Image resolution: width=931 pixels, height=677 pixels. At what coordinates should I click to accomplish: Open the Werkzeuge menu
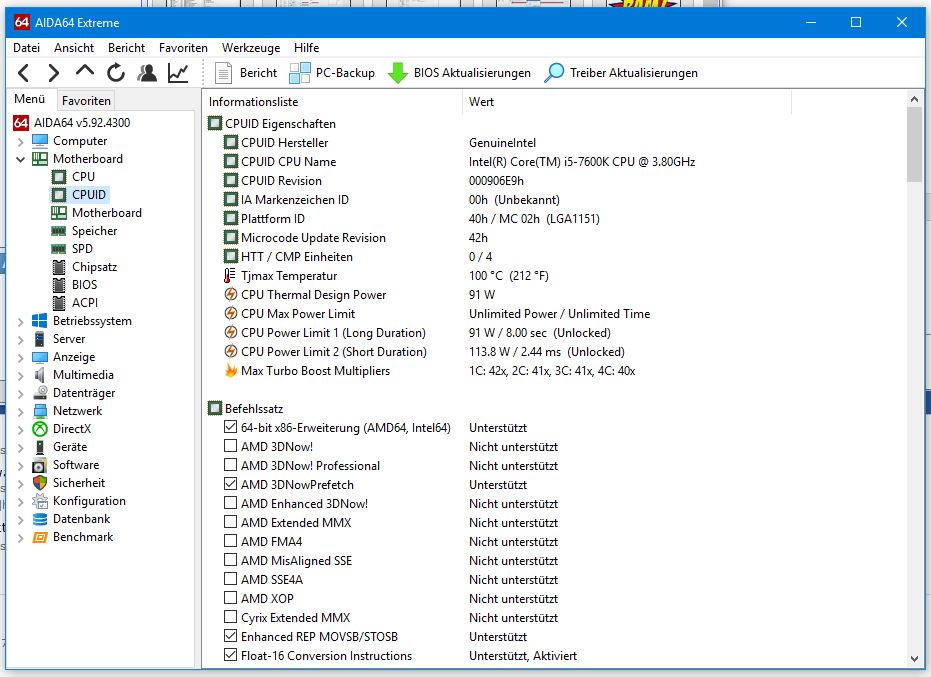pyautogui.click(x=251, y=48)
